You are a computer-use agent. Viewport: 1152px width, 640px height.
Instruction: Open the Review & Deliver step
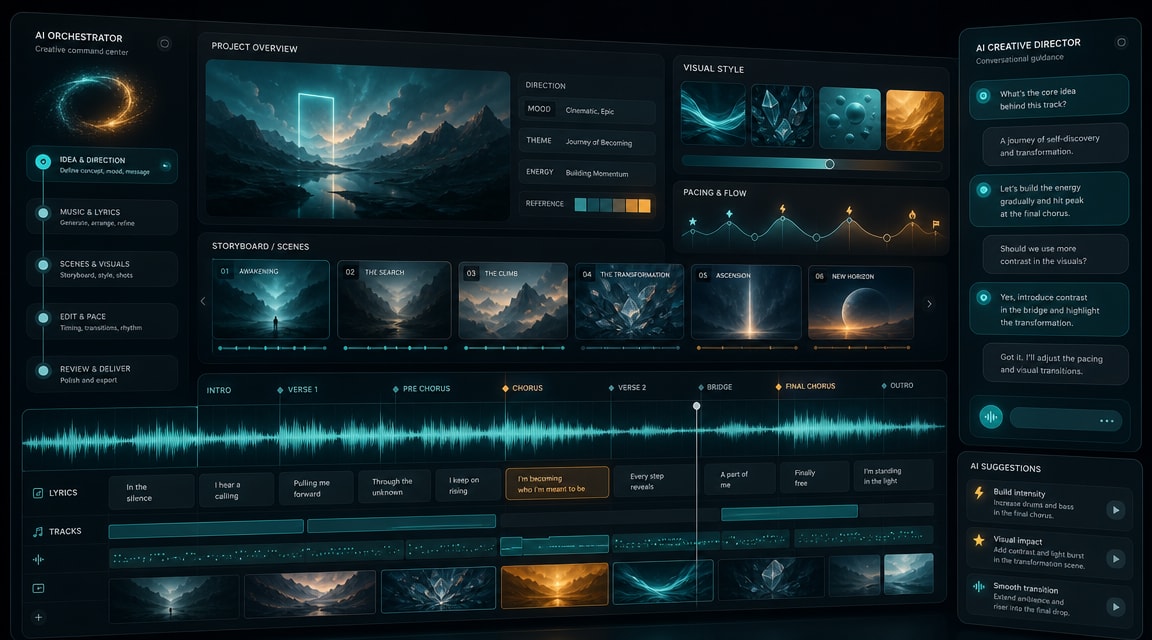102,373
